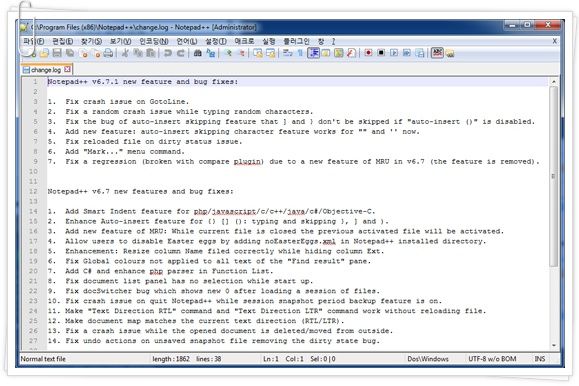Click text "Fix crash issue on GotoLine."

127,102
